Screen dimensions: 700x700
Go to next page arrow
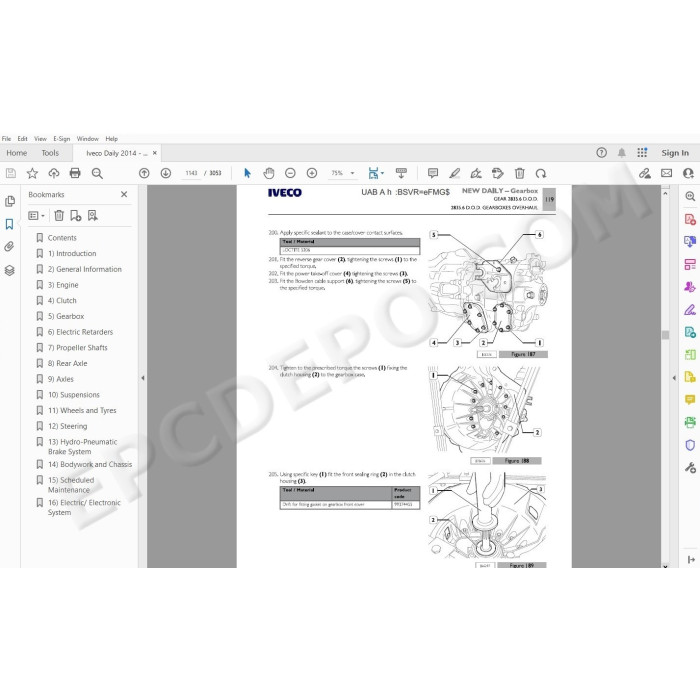[166, 173]
